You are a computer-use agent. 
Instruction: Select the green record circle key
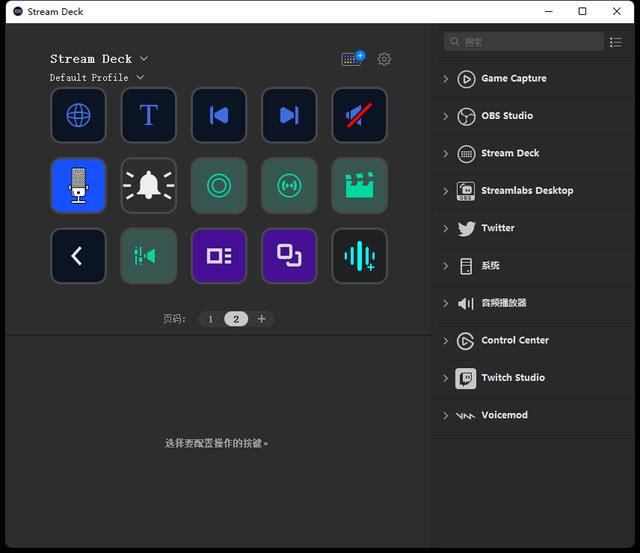[219, 186]
